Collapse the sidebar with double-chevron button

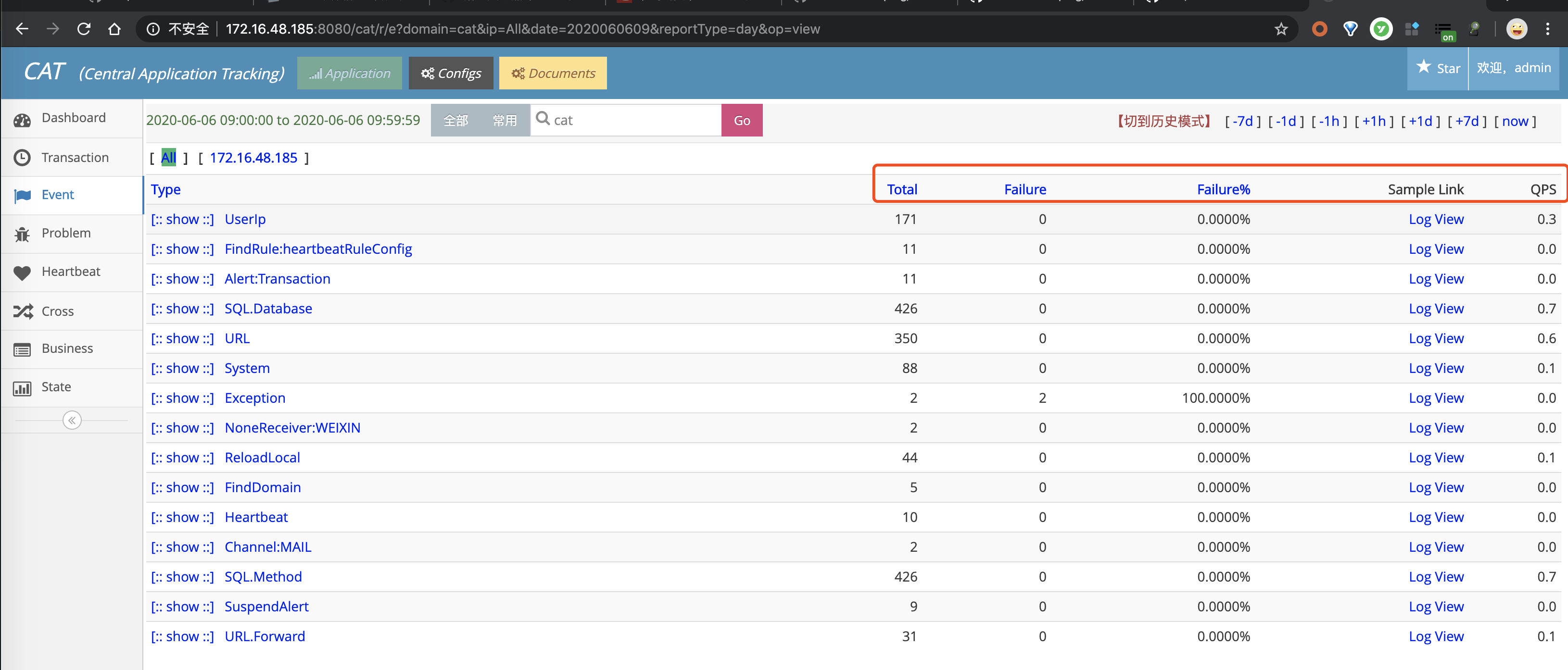[72, 421]
